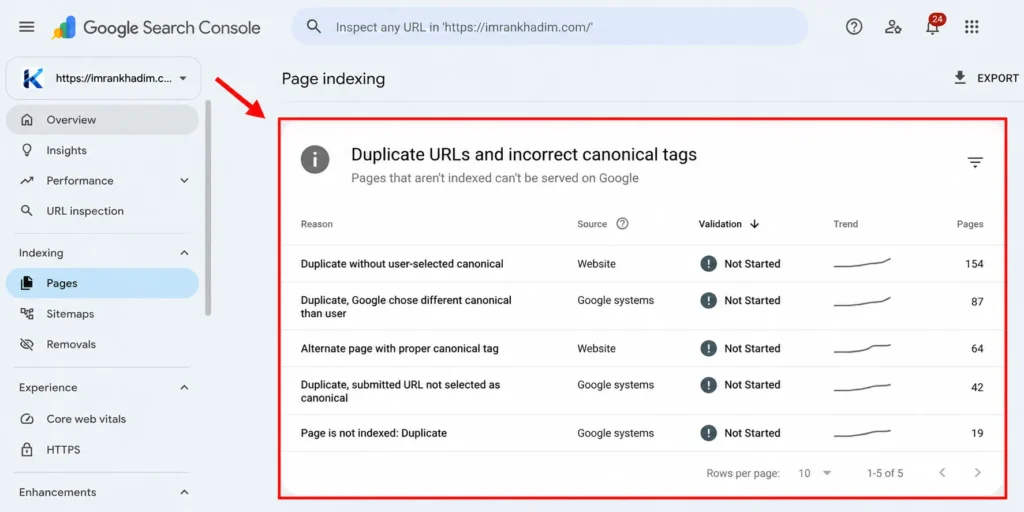This screenshot has height=512, width=1024.
Task: Click the filter rows icon
Action: tap(975, 163)
